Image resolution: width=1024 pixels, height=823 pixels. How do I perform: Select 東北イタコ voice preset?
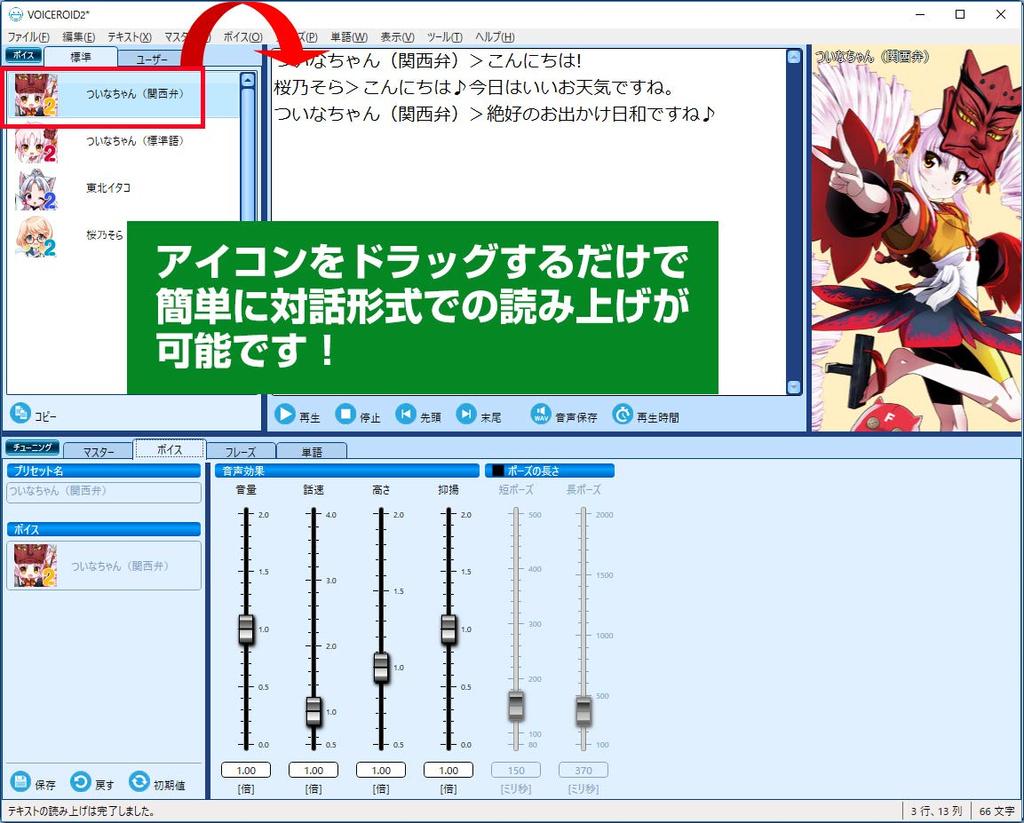tap(108, 188)
